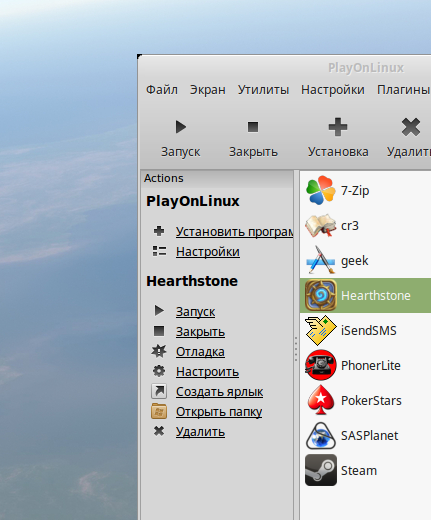Click the shortcut arrow icon beside Создать ярлык
Screen dimensions: 431x520
pos(159,391)
